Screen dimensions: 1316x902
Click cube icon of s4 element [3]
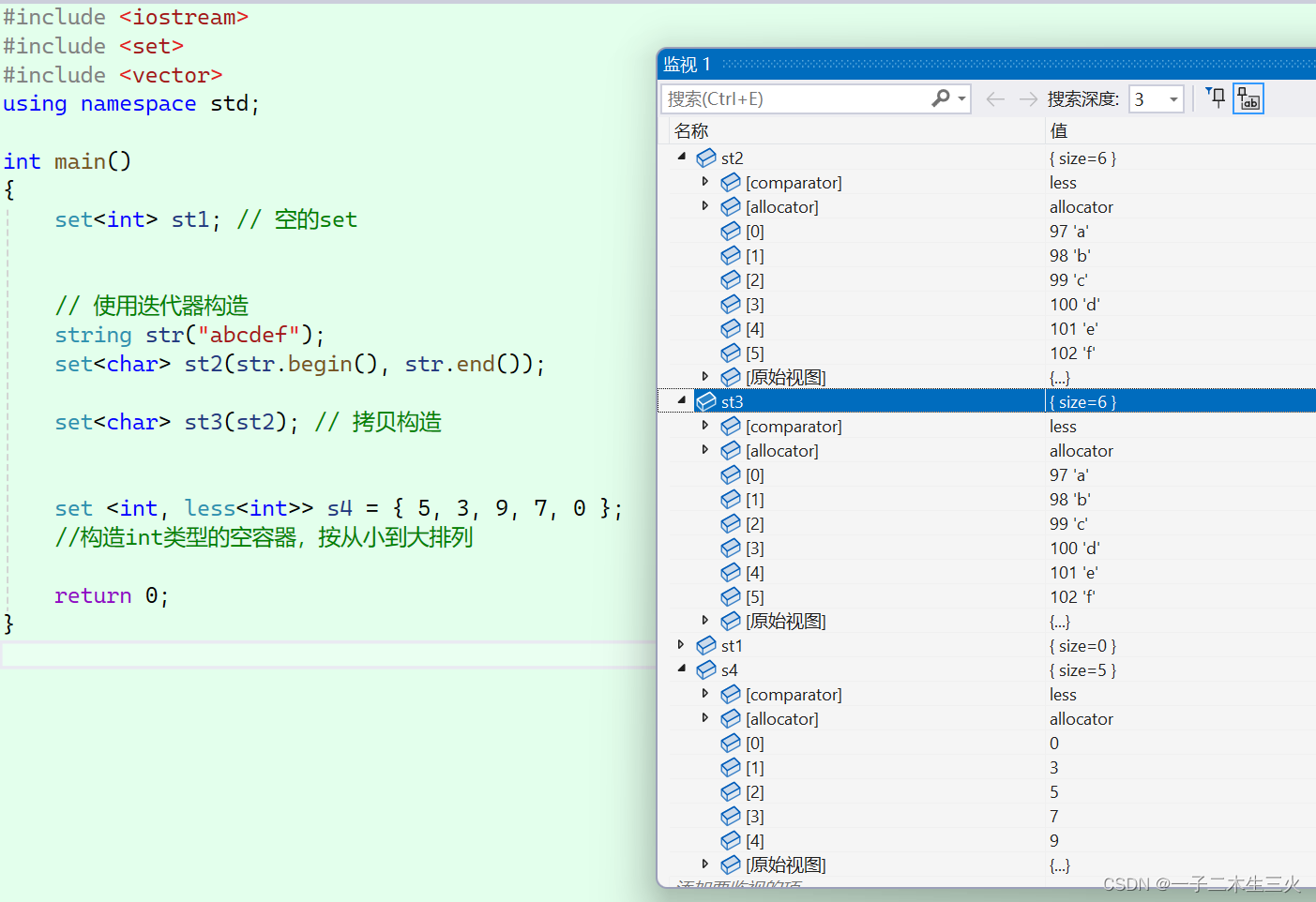tap(731, 816)
